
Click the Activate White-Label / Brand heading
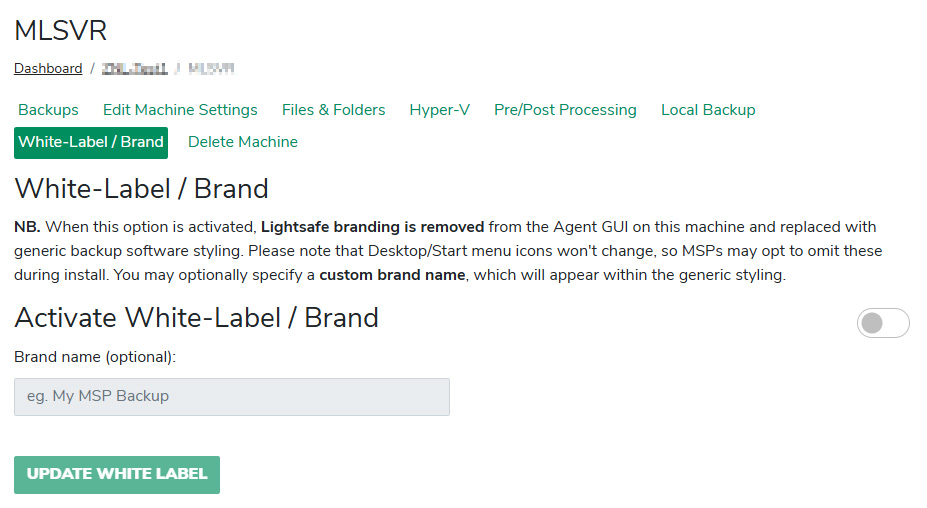(x=196, y=318)
